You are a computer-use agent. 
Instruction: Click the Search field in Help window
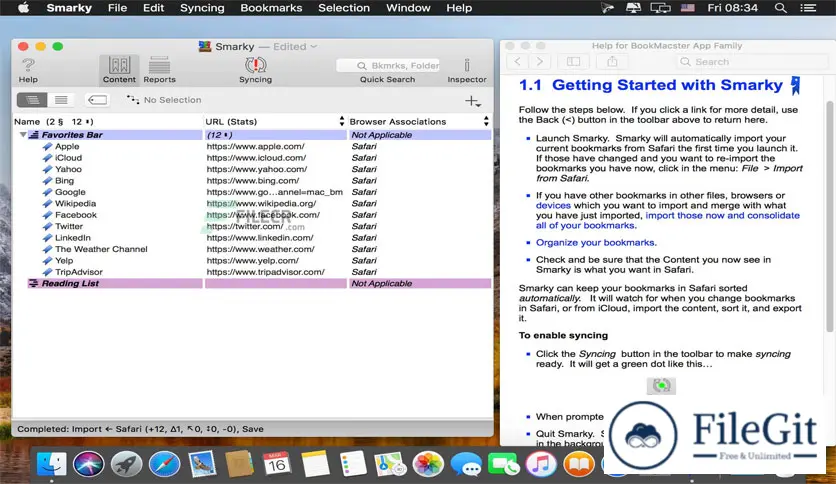point(752,62)
